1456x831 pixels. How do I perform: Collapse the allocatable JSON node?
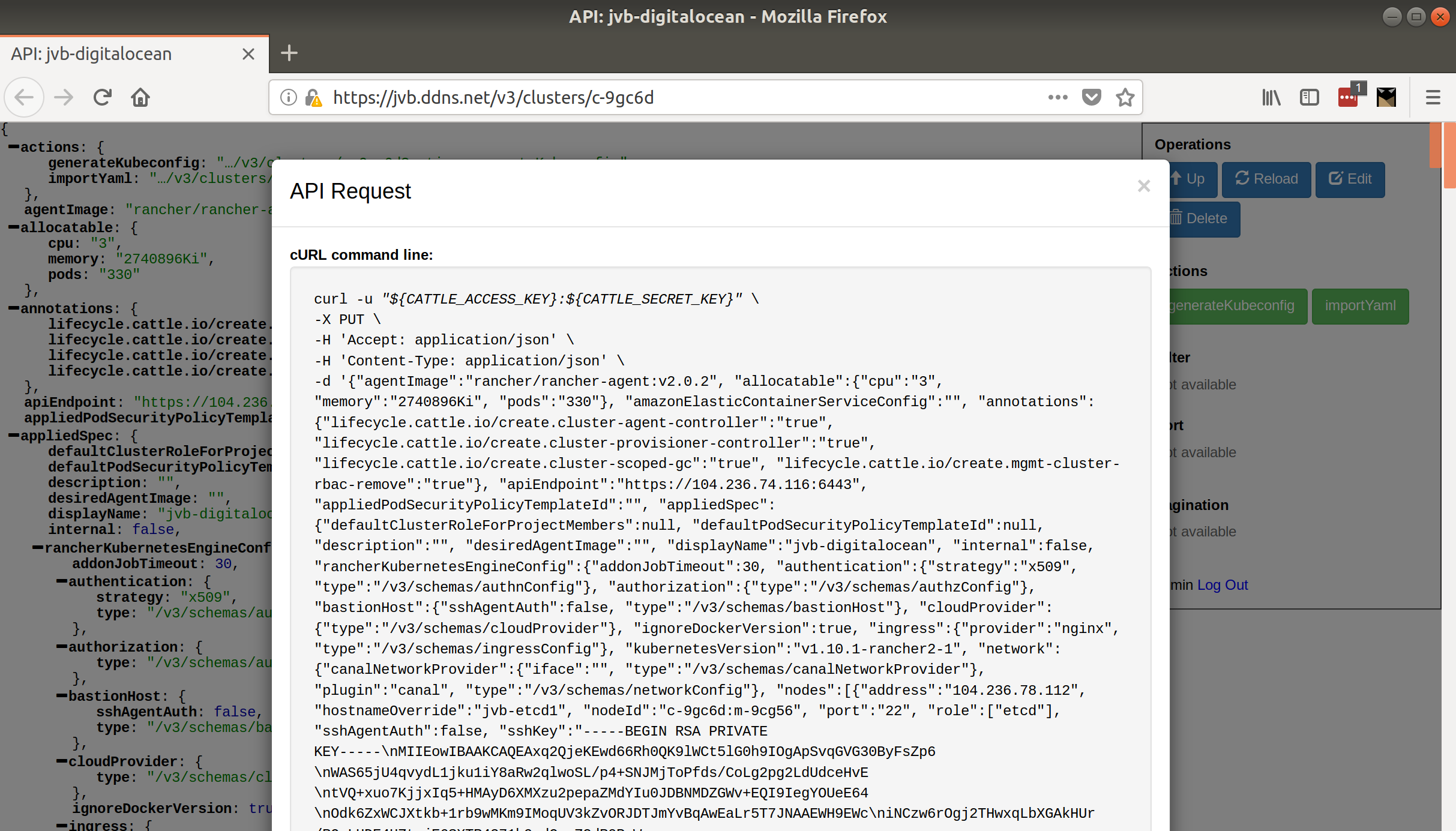click(13, 227)
